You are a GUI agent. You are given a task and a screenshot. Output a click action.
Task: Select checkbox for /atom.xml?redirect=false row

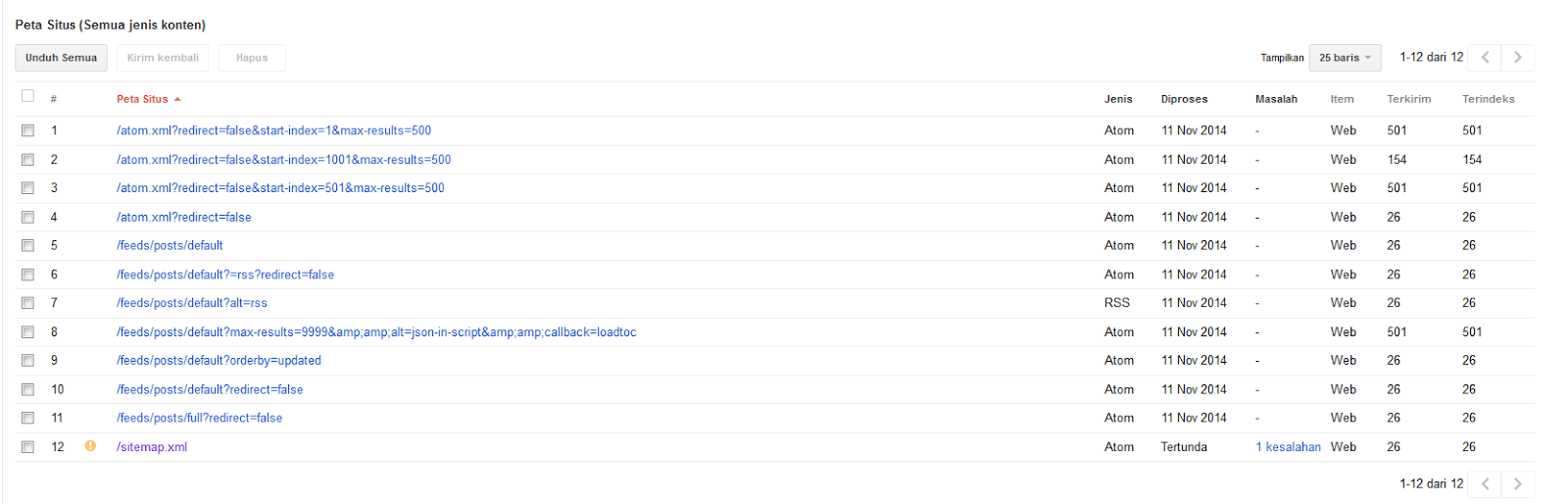tap(27, 218)
